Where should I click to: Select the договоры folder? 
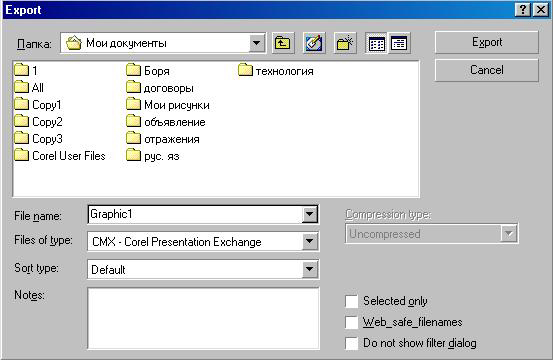[x=160, y=88]
